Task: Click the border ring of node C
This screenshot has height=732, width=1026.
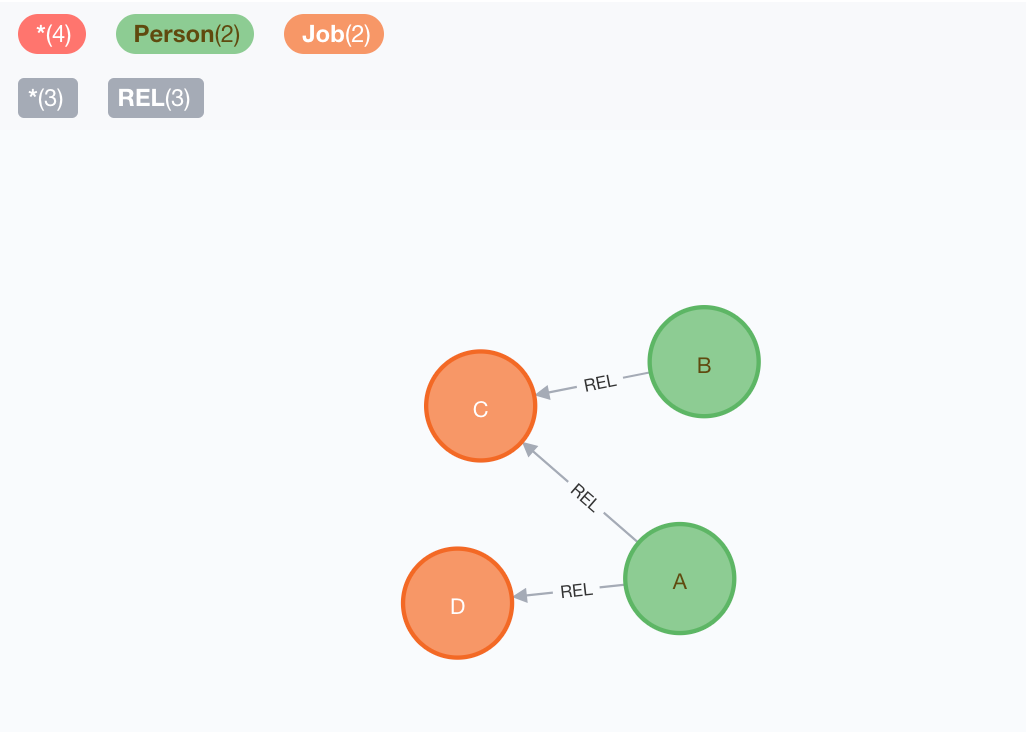Action: [x=480, y=354]
